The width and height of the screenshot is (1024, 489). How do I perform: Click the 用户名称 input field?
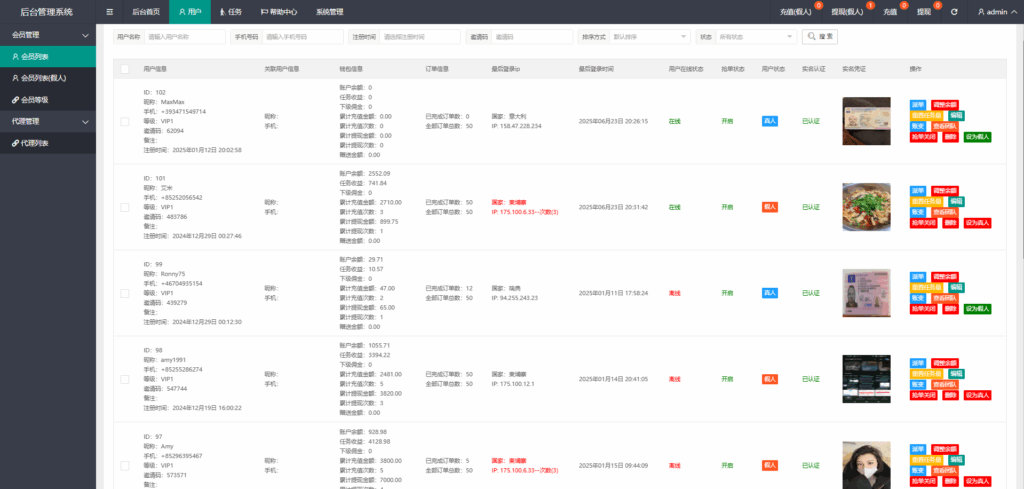(x=184, y=36)
